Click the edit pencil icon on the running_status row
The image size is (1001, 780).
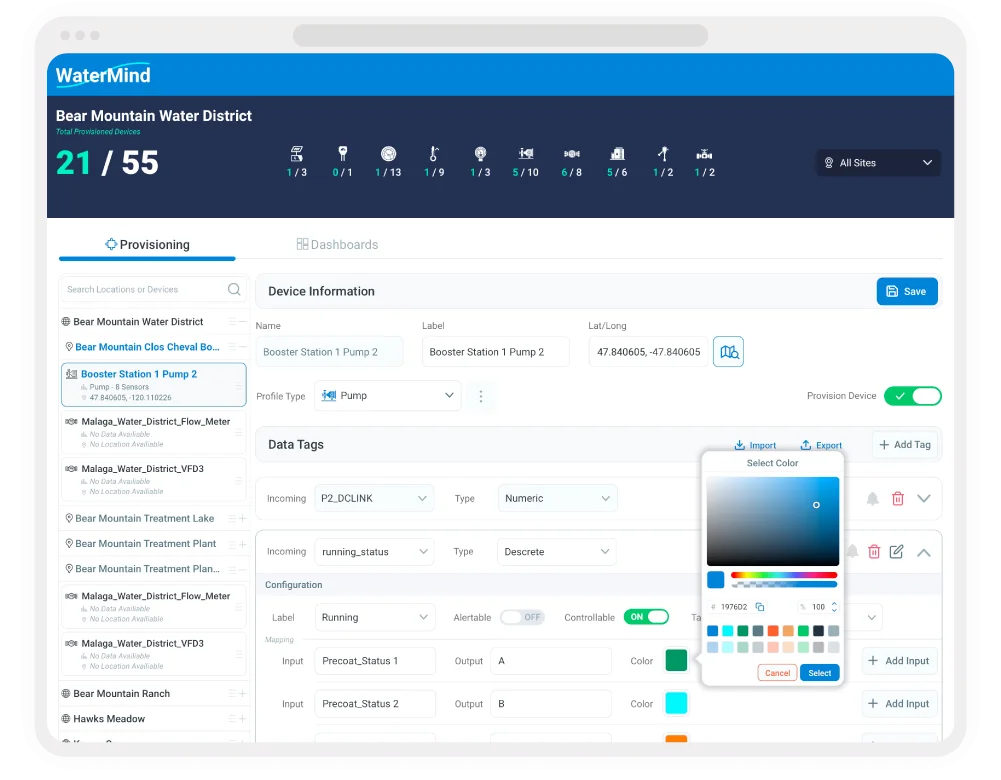[x=896, y=551]
